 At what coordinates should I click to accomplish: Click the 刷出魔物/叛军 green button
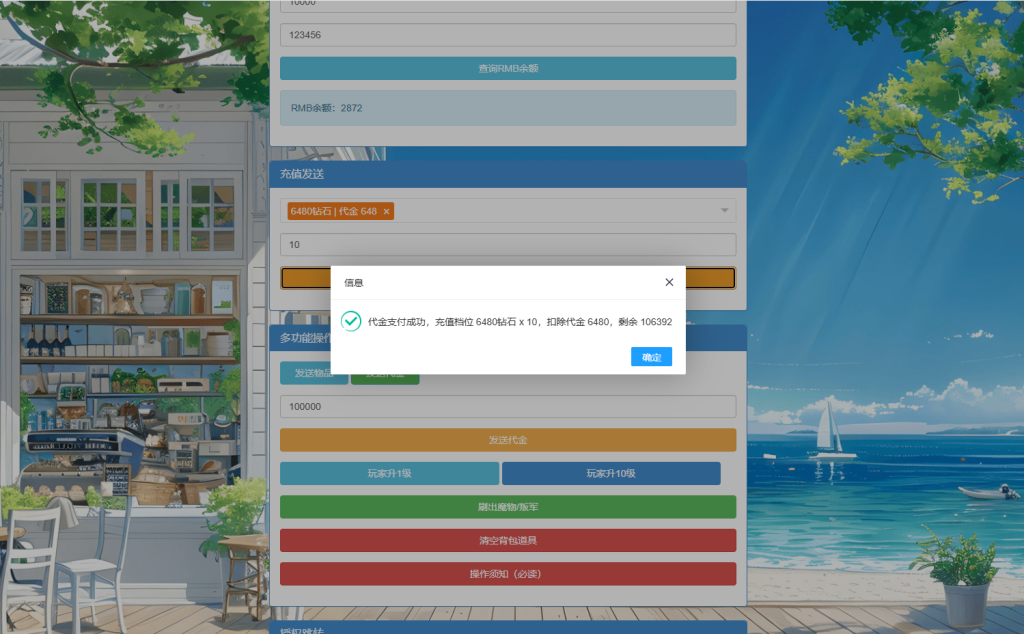508,507
